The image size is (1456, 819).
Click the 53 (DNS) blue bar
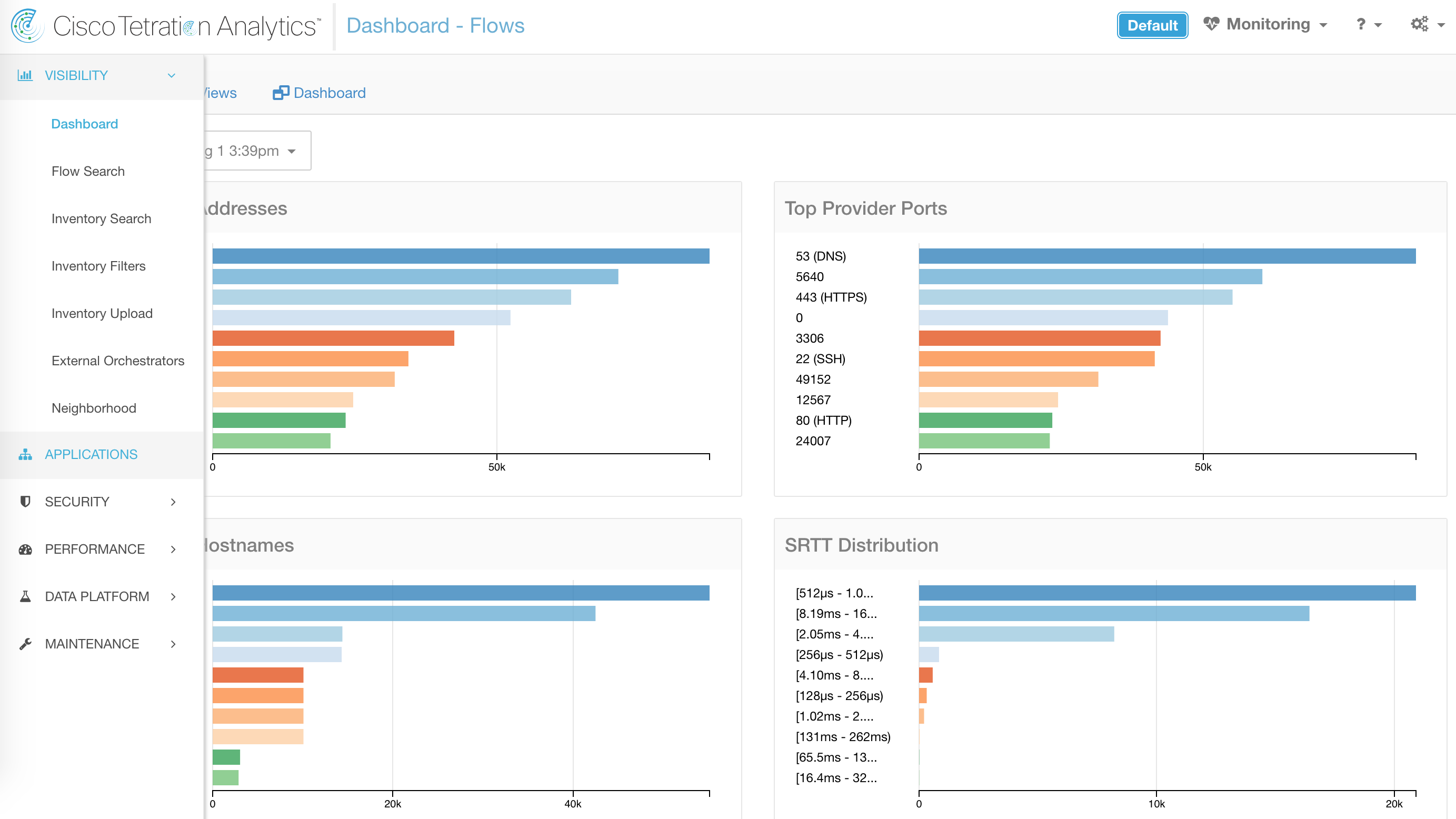point(1166,256)
